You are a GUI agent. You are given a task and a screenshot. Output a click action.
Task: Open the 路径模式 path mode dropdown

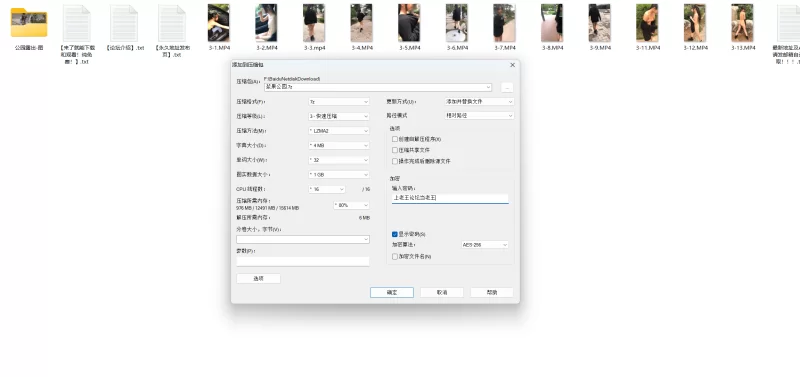pyautogui.click(x=480, y=116)
